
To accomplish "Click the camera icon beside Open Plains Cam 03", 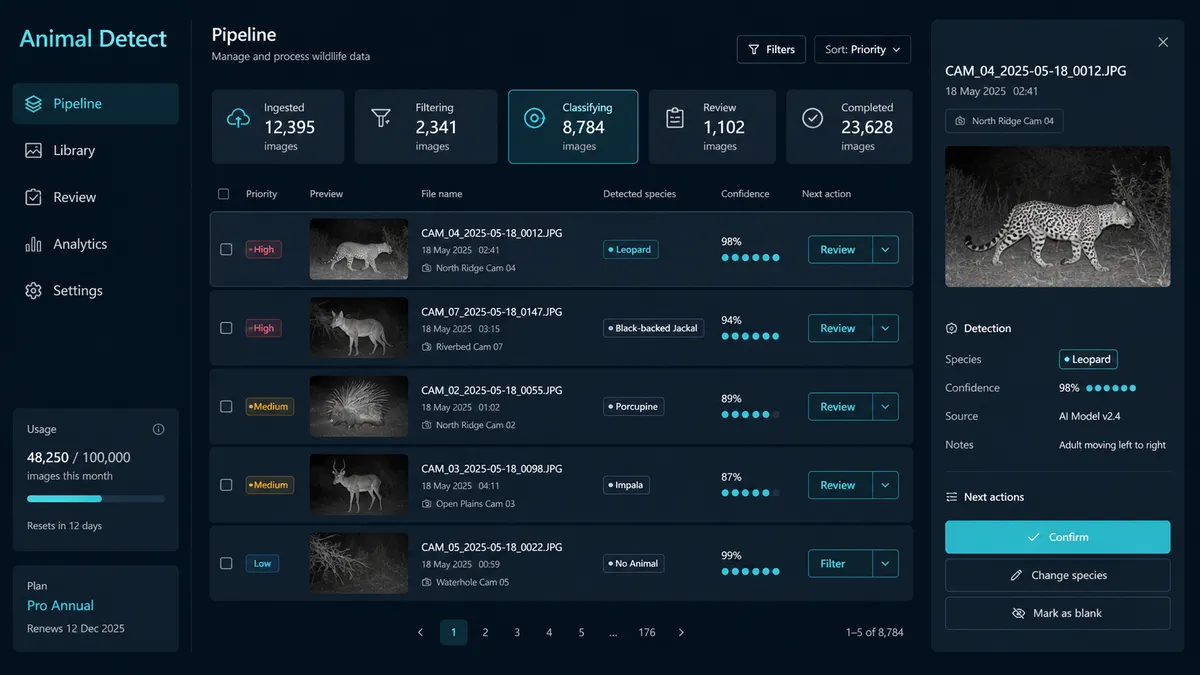I will tap(427, 504).
